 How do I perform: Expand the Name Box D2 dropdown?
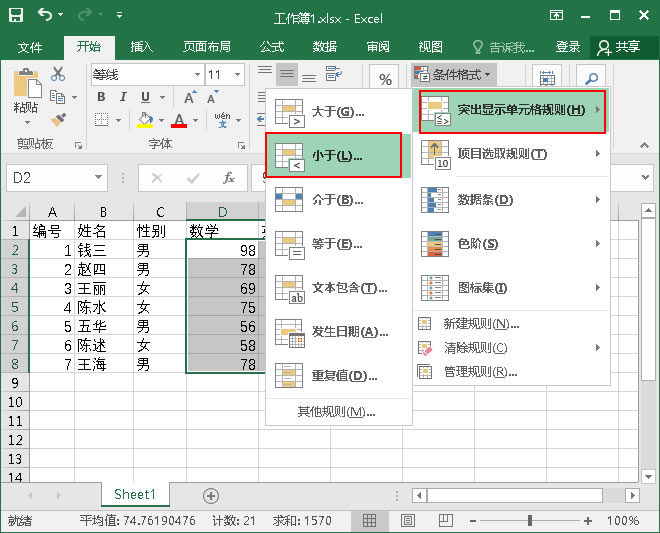click(x=98, y=177)
